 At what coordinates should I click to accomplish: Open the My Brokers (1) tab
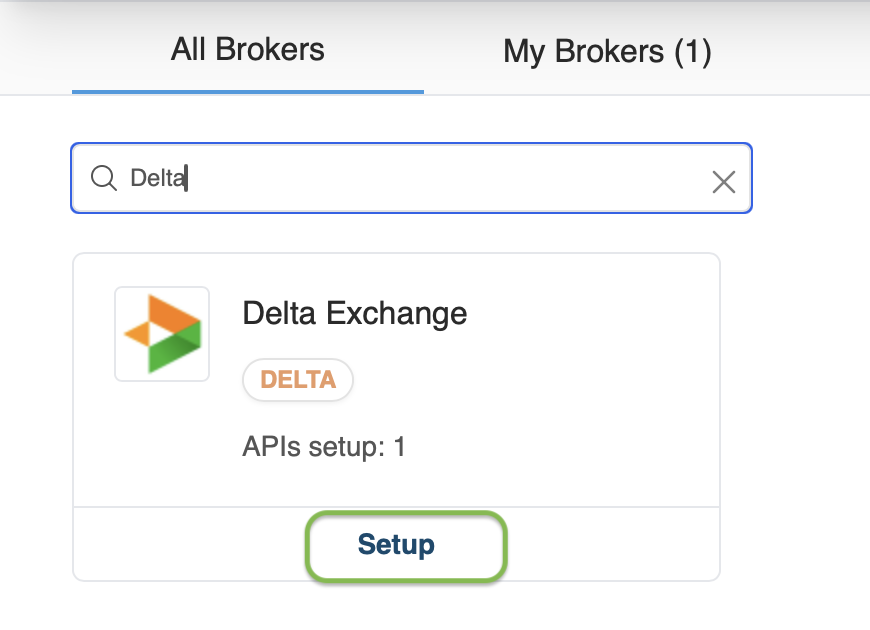point(607,52)
